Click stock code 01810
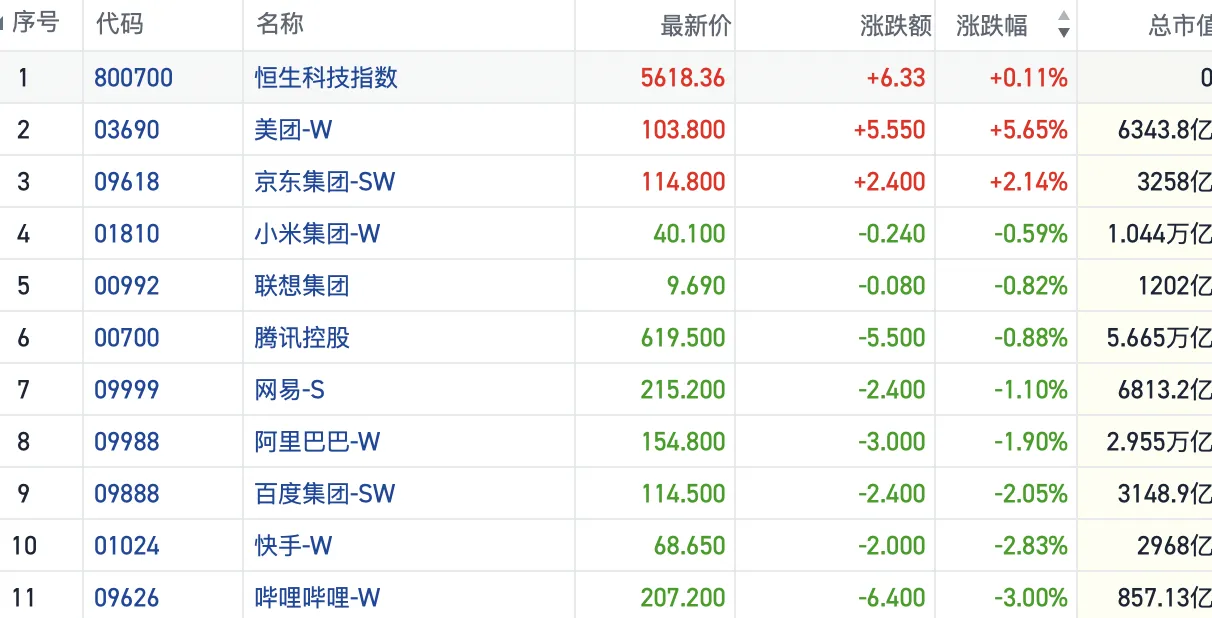The image size is (1212, 618). tap(127, 234)
